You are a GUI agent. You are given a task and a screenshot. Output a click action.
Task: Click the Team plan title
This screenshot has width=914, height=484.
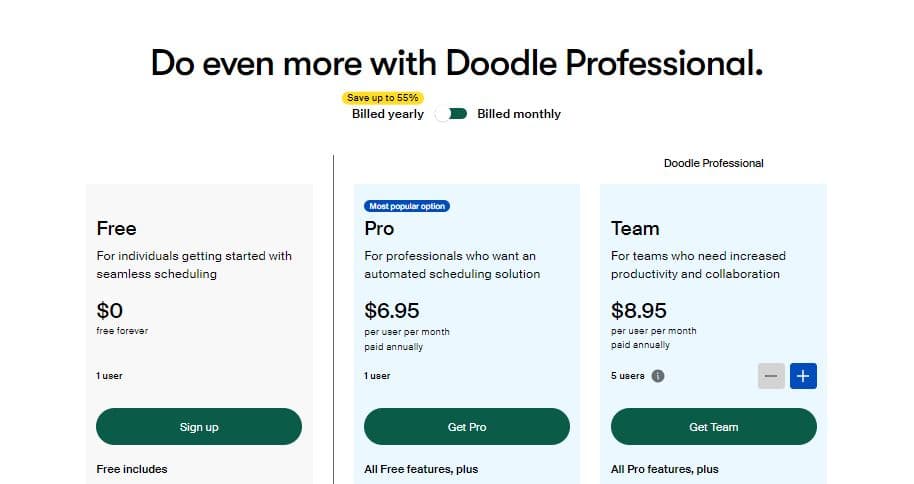coord(635,229)
